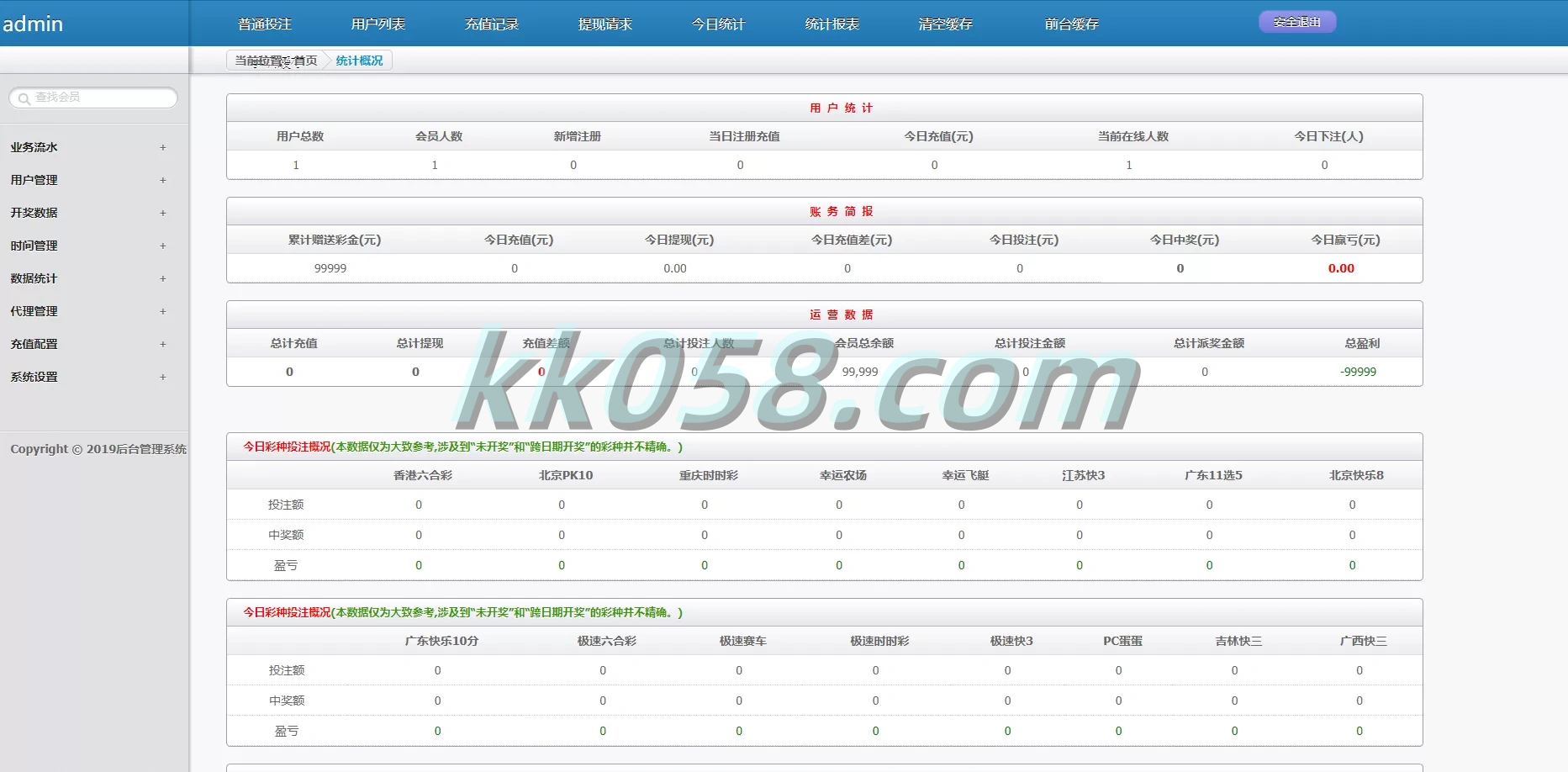
Task: Click the PC蛋蛋 column header
Action: pos(1122,641)
